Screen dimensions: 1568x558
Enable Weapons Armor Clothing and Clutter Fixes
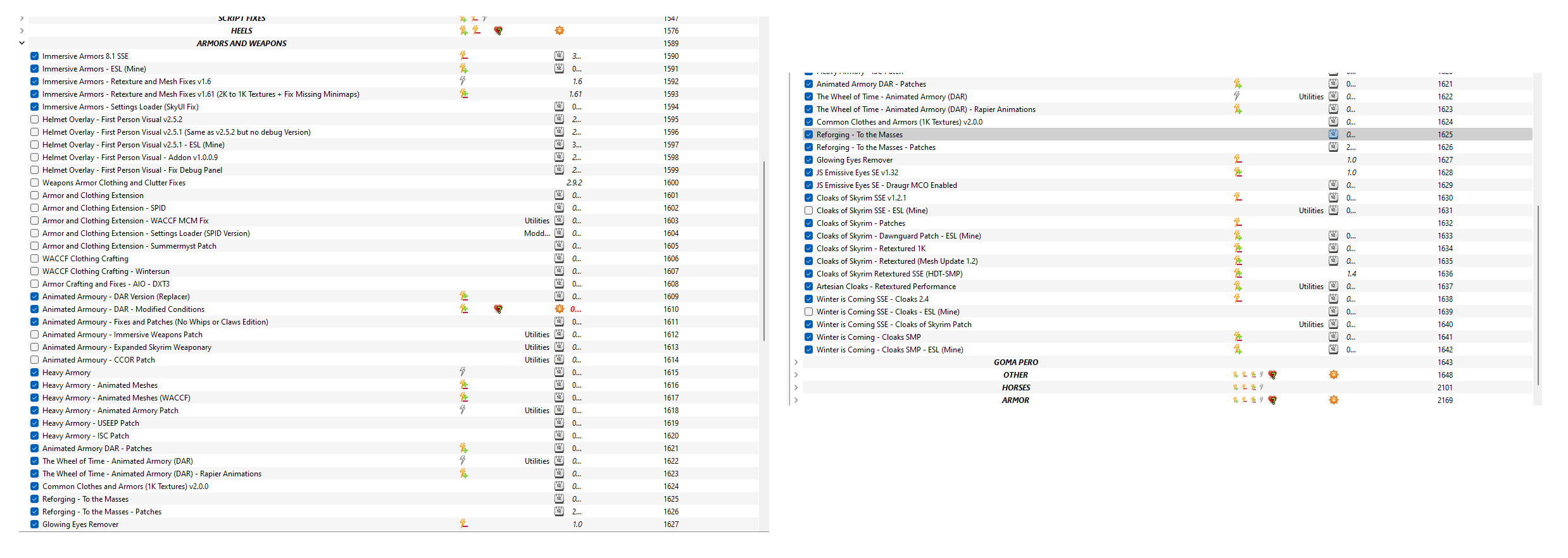tap(35, 183)
